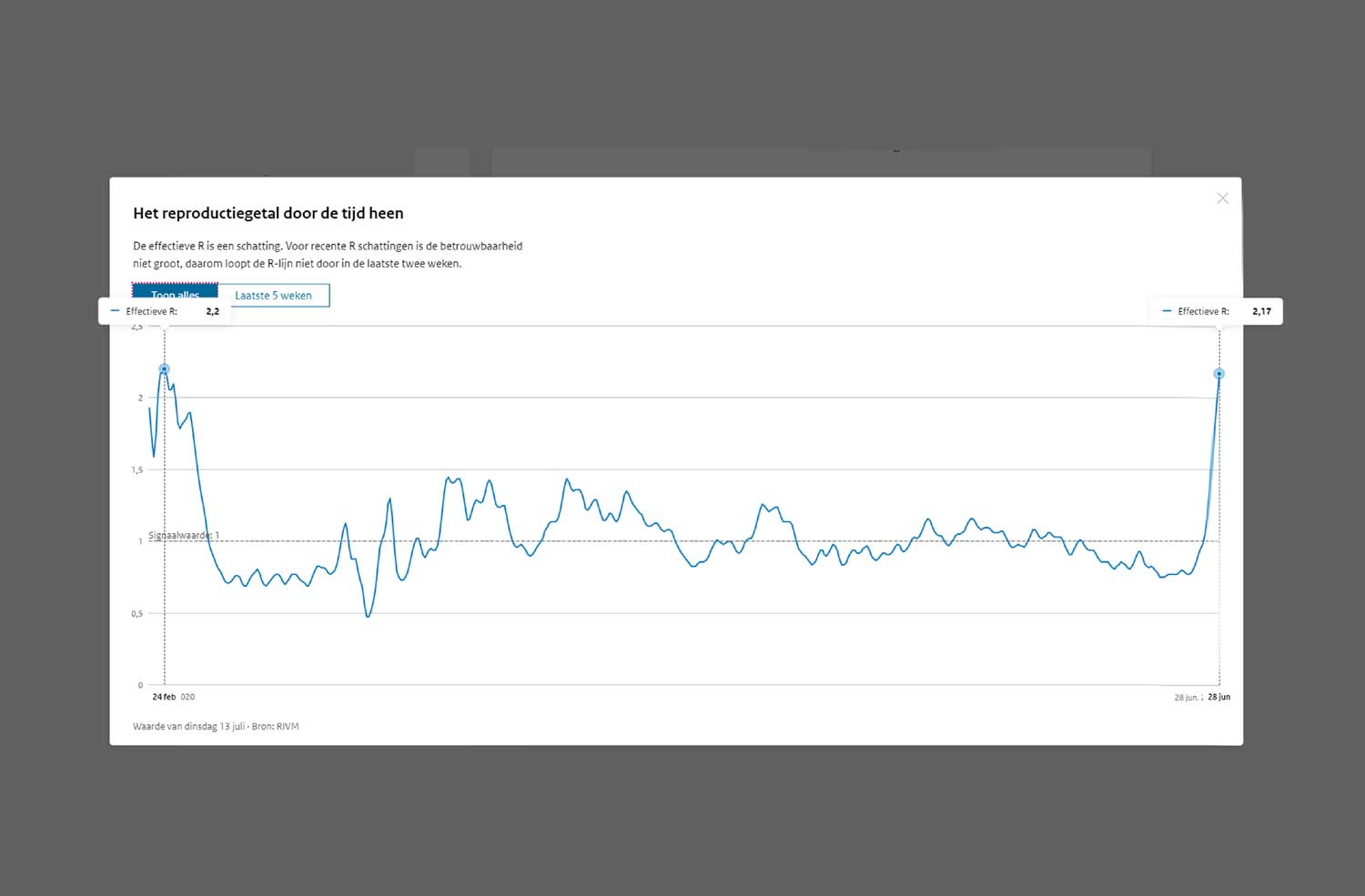Click the 'Signaalwaarde: 1' label
The width and height of the screenshot is (1365, 896).
[184, 536]
